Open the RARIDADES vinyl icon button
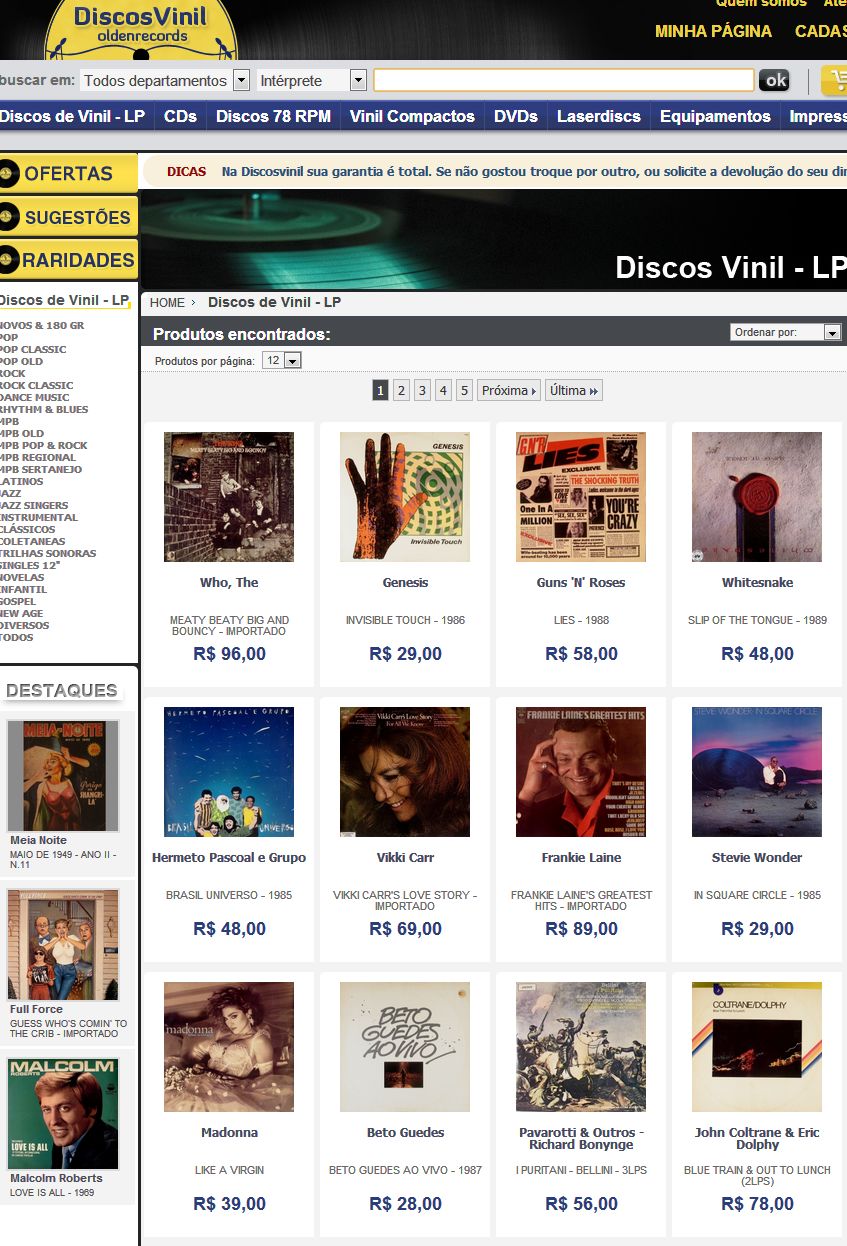Screen dimensions: 847x1246 point(68,260)
